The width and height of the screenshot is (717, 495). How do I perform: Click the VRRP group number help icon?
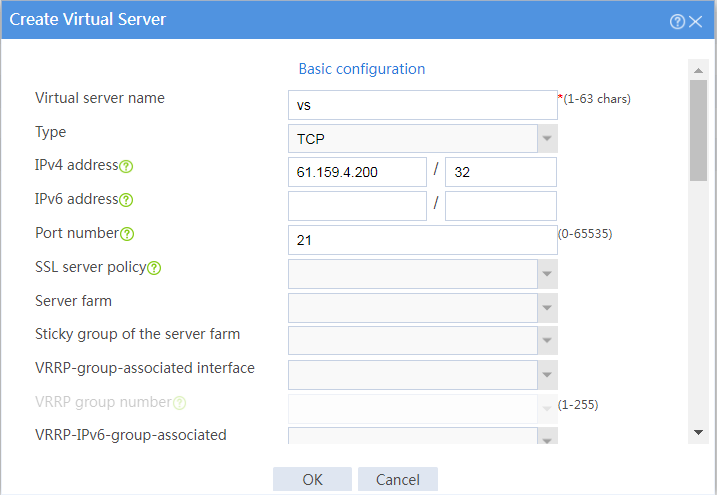click(x=179, y=403)
